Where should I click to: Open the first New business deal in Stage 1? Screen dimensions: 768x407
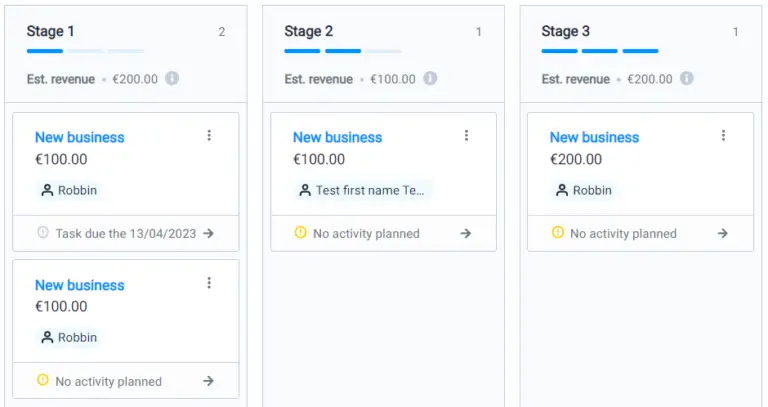(80, 137)
